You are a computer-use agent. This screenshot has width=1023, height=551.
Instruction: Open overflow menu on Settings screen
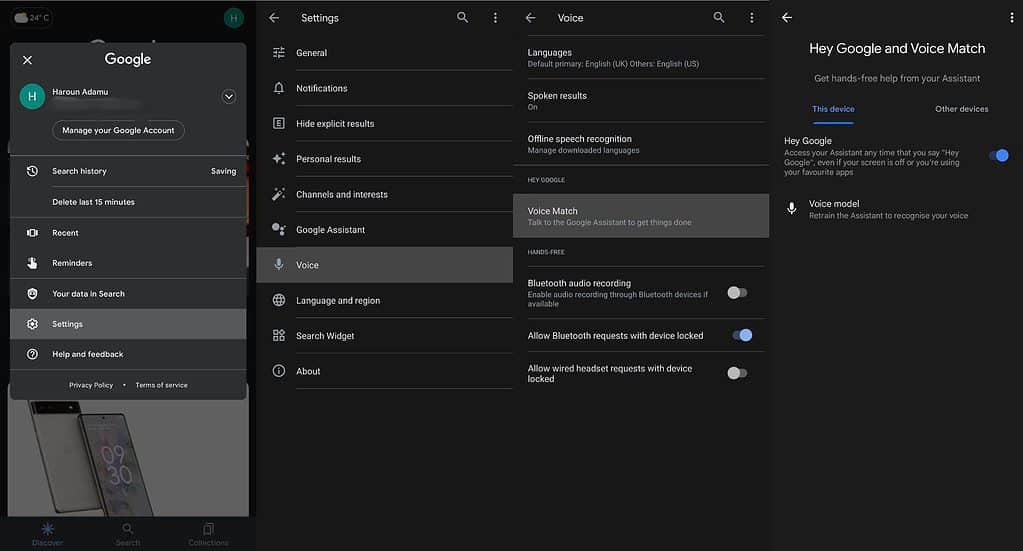[x=495, y=18]
